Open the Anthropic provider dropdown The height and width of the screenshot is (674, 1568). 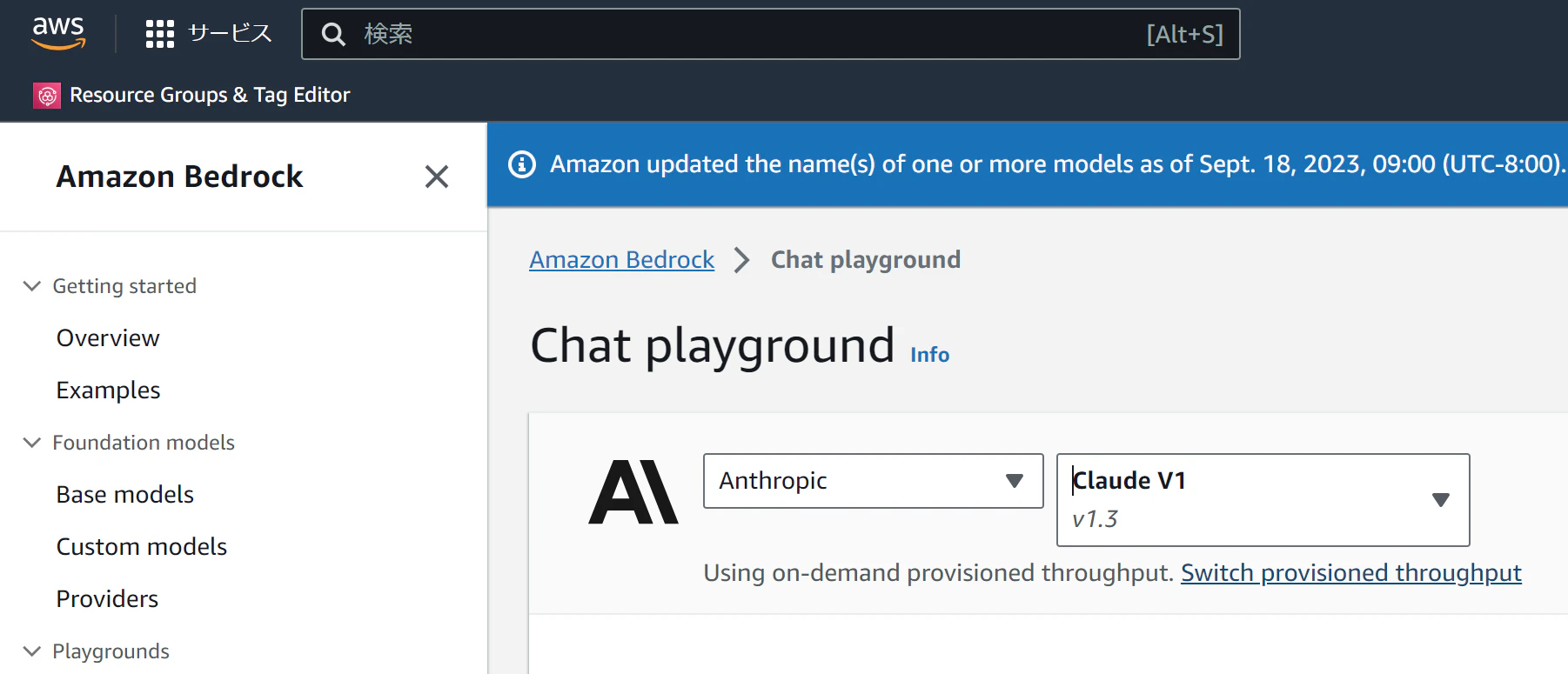pyautogui.click(x=873, y=481)
